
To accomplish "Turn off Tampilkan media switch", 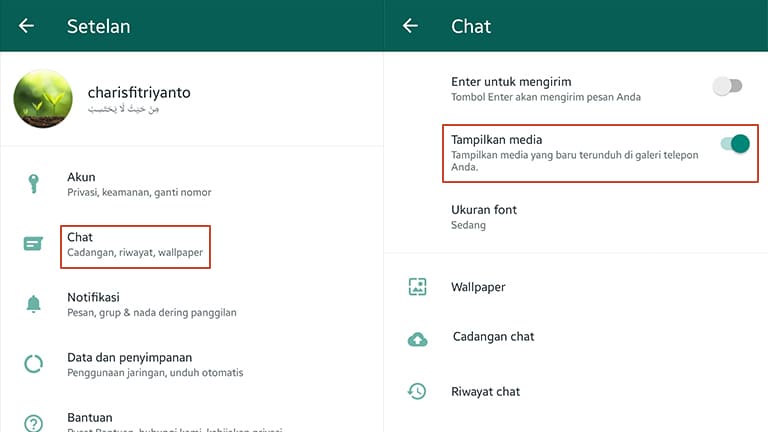I will (x=735, y=144).
